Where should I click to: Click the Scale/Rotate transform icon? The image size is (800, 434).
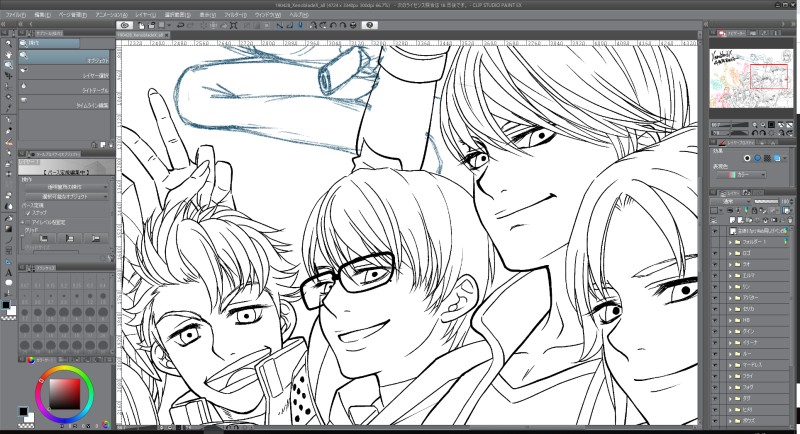pos(234,25)
